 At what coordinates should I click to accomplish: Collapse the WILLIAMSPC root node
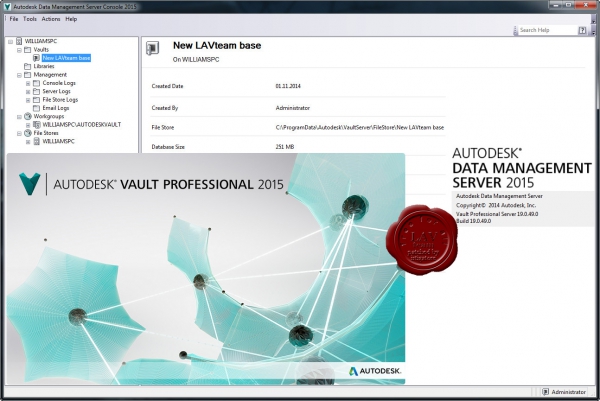[10, 41]
